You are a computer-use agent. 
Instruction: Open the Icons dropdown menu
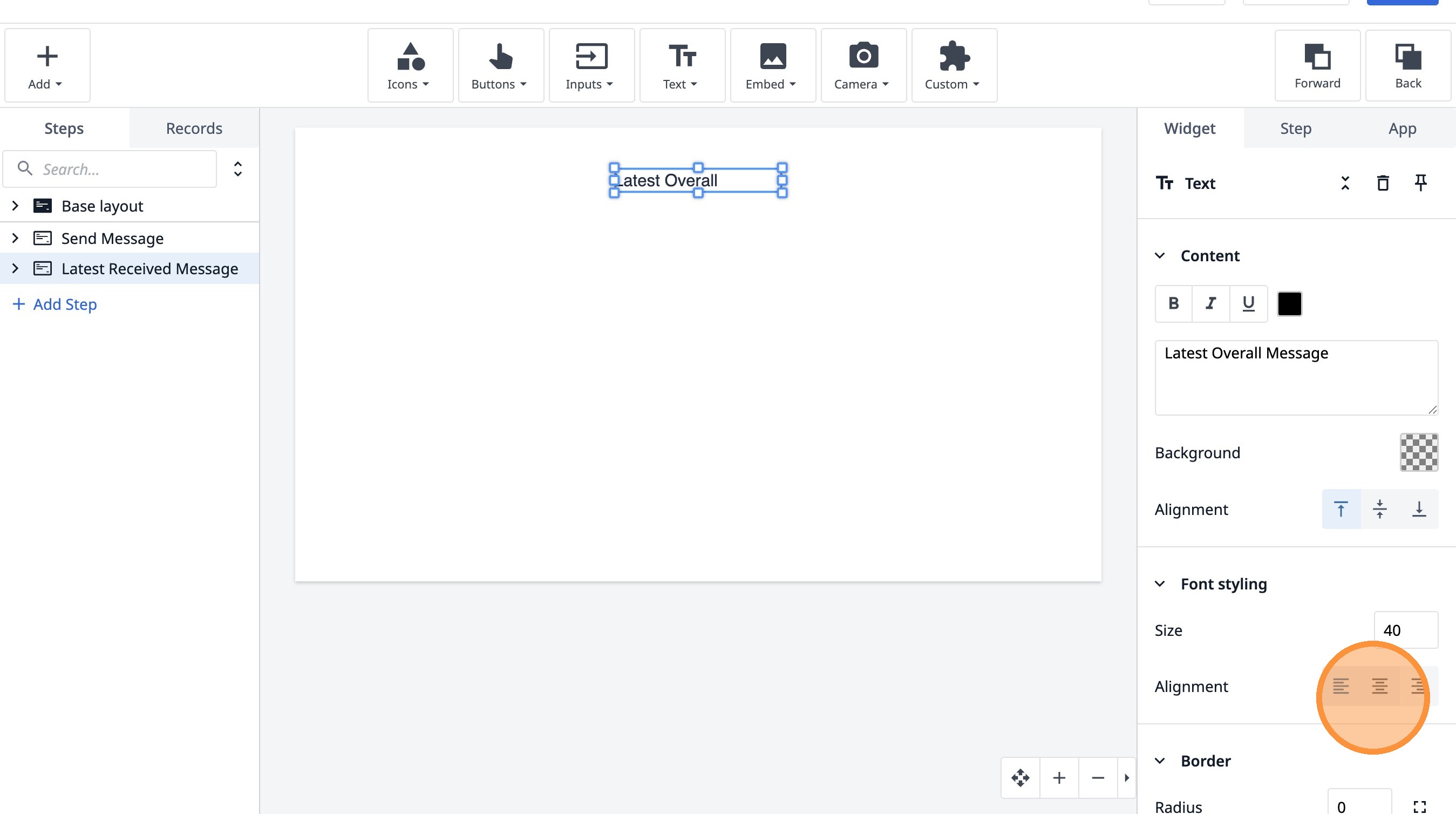tap(409, 65)
